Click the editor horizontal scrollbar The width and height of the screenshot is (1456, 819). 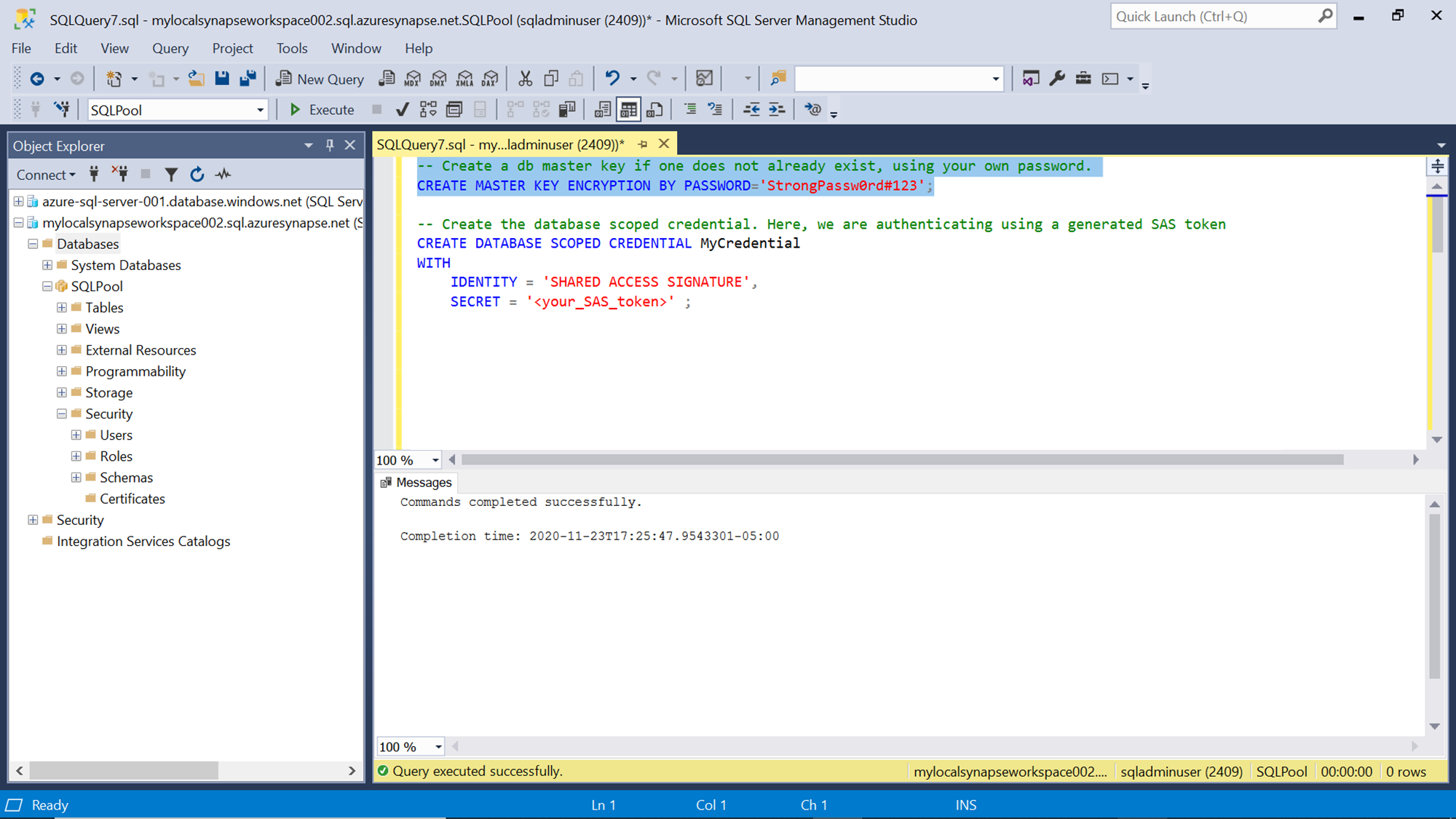click(x=901, y=460)
